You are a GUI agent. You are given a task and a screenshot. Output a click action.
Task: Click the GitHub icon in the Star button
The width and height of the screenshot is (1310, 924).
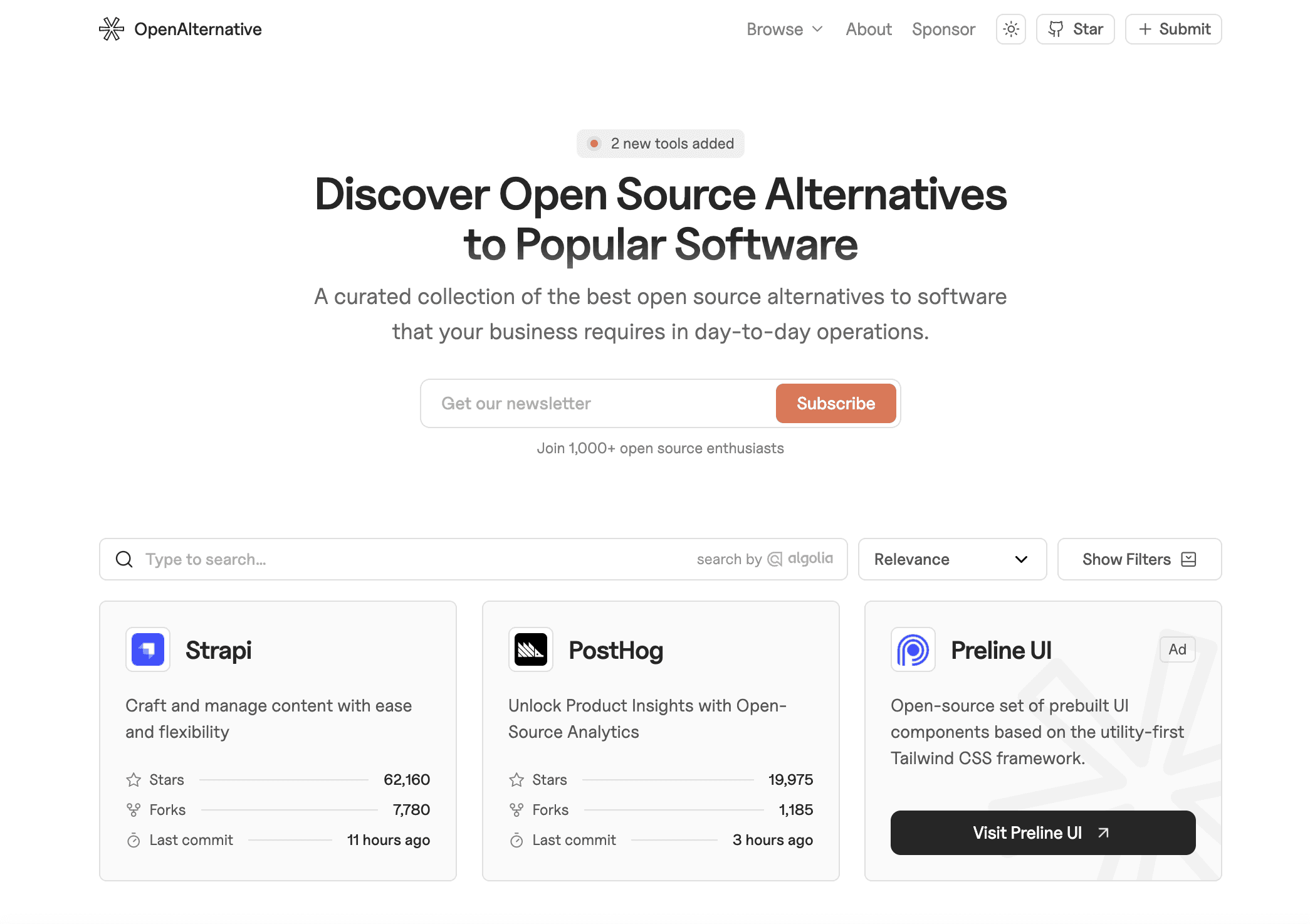pos(1057,29)
